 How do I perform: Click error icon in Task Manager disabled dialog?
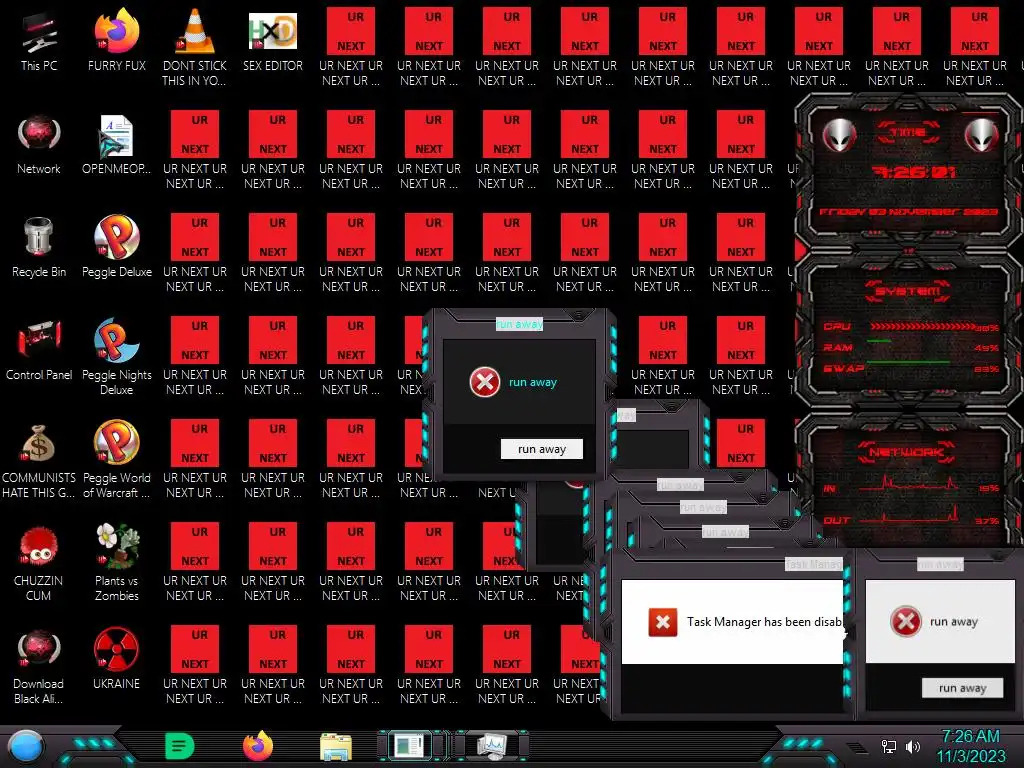[662, 622]
